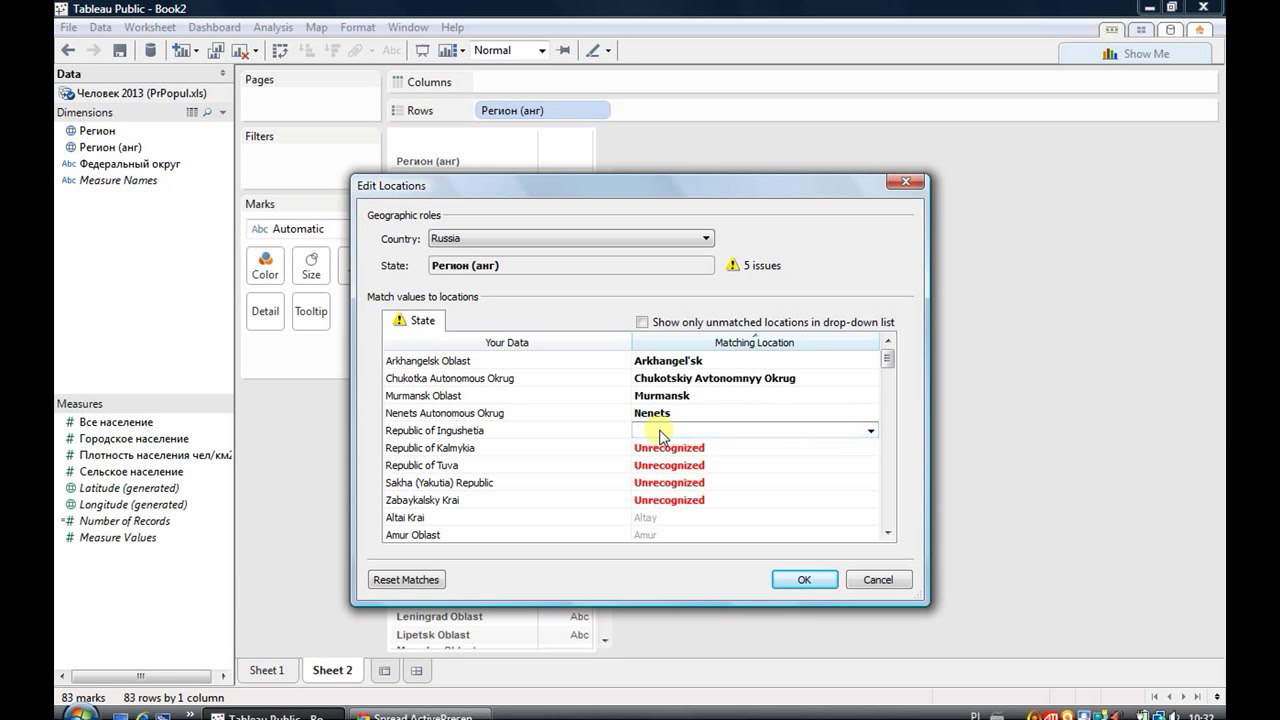The height and width of the screenshot is (720, 1280).
Task: Toggle Show only unmatched locations checkbox
Action: (x=642, y=322)
